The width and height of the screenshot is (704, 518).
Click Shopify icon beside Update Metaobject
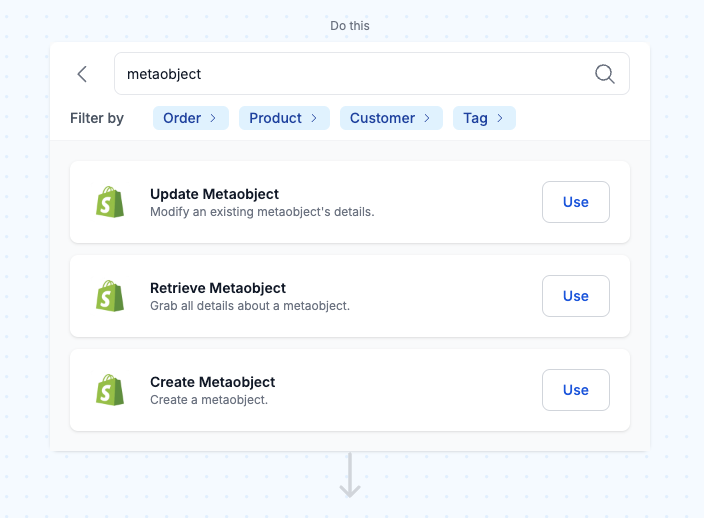110,202
